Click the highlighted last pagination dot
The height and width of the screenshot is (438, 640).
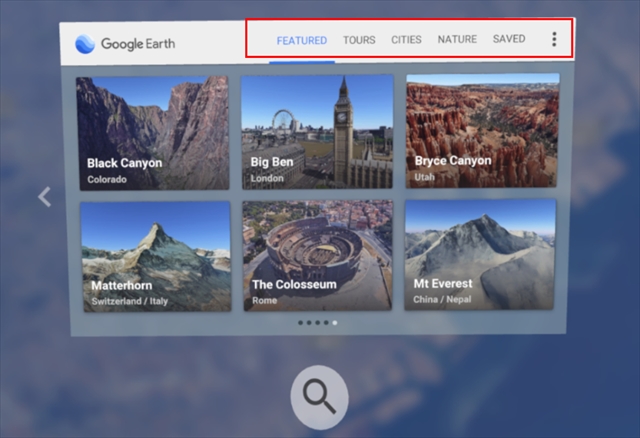coord(335,323)
